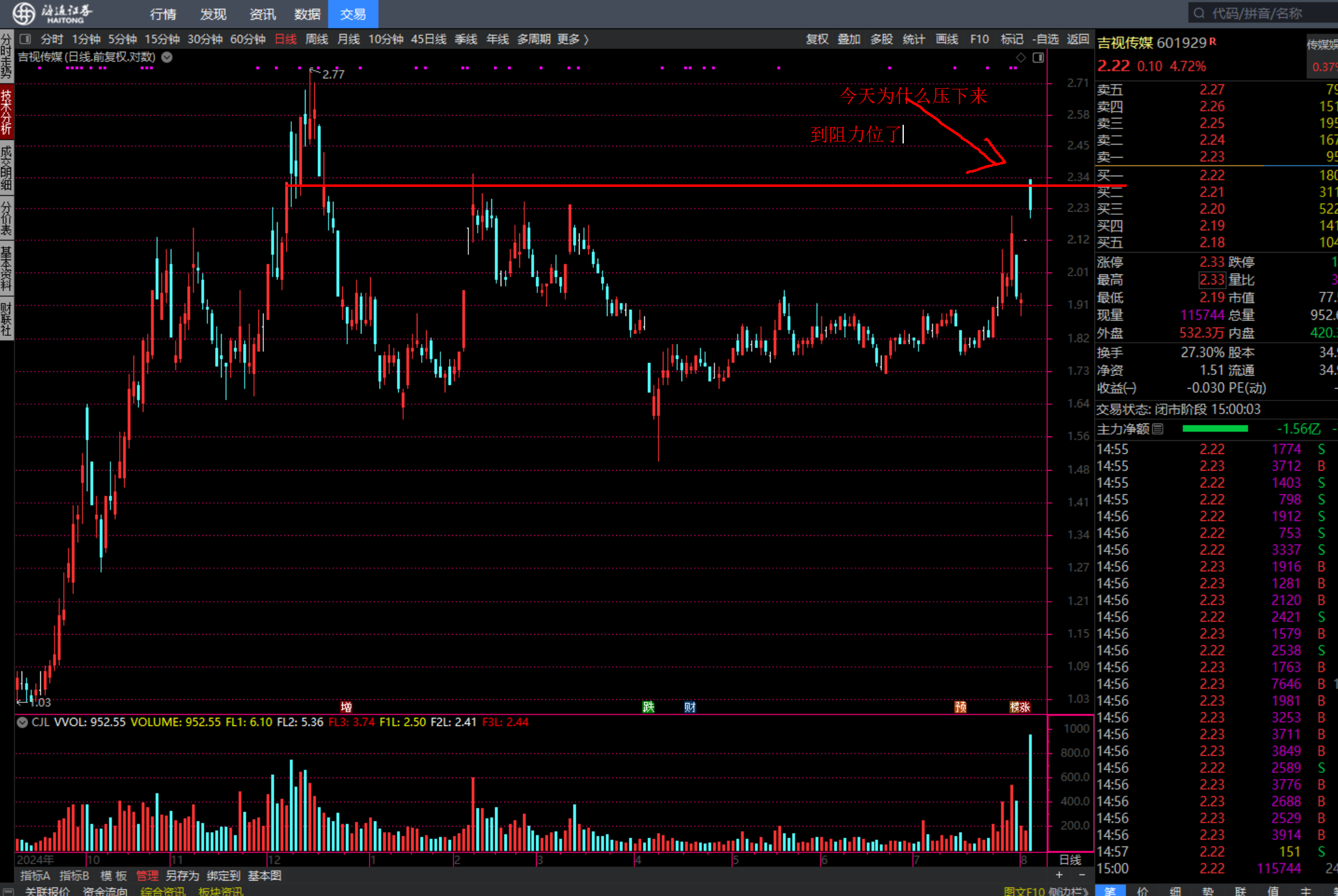
Task: Open the 画线 drawing tools
Action: pos(947,39)
